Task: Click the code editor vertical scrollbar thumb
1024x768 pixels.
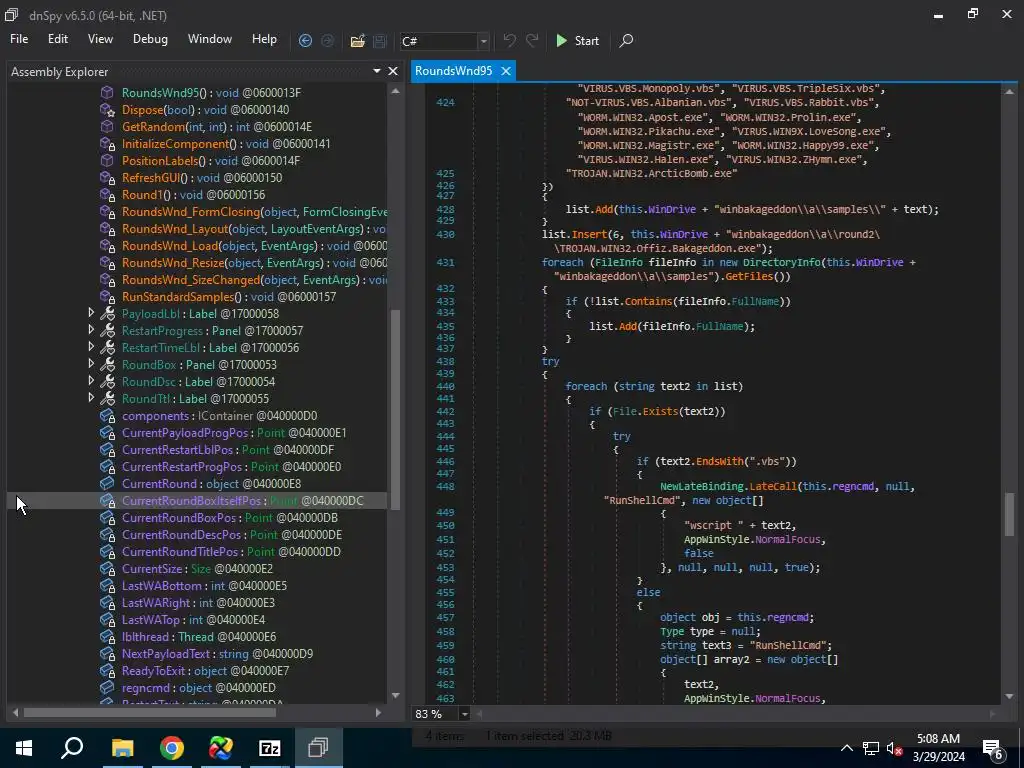Action: (1009, 514)
